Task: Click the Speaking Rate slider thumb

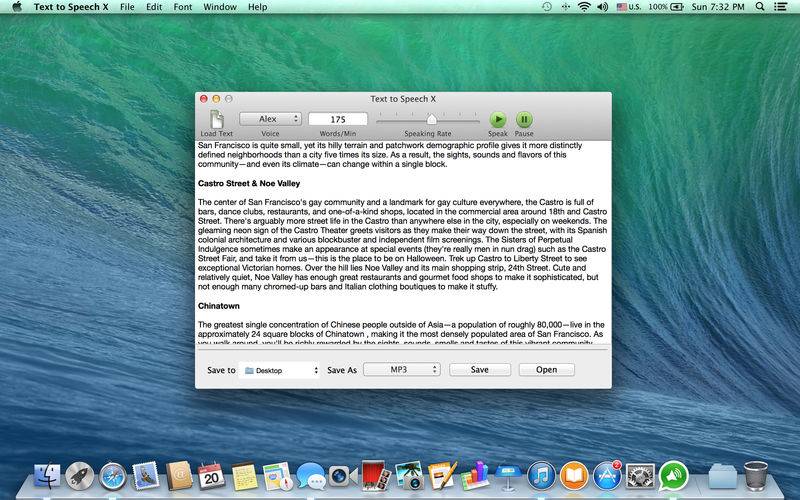Action: coord(431,119)
